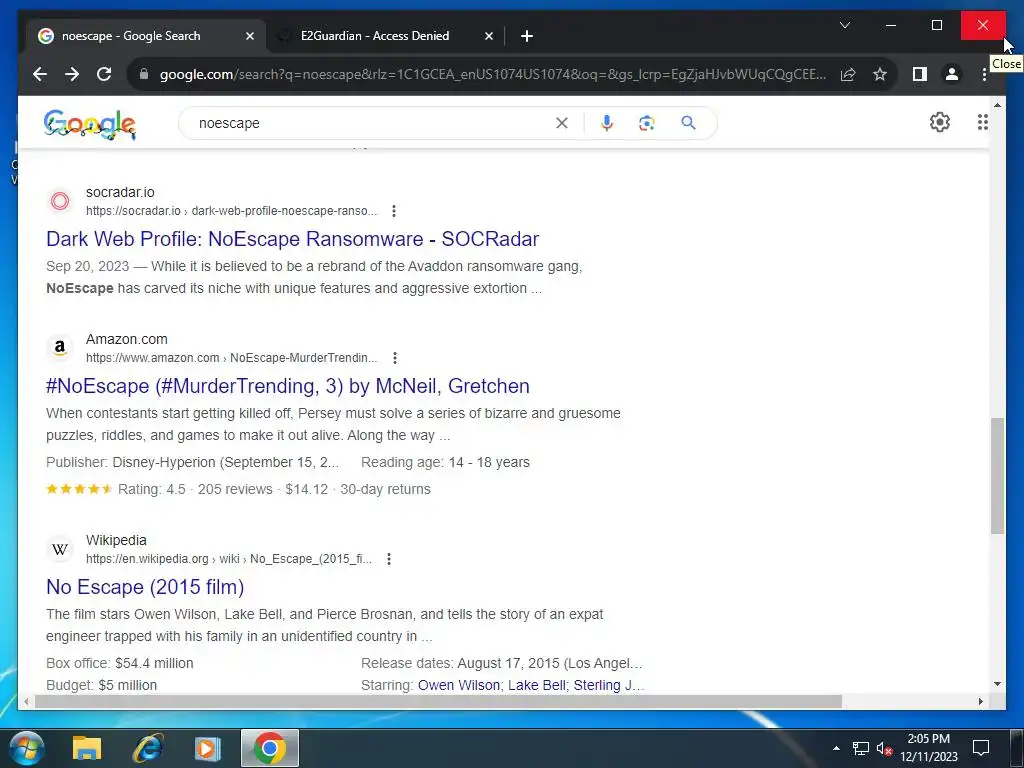Share this page from the address bar

pos(848,74)
